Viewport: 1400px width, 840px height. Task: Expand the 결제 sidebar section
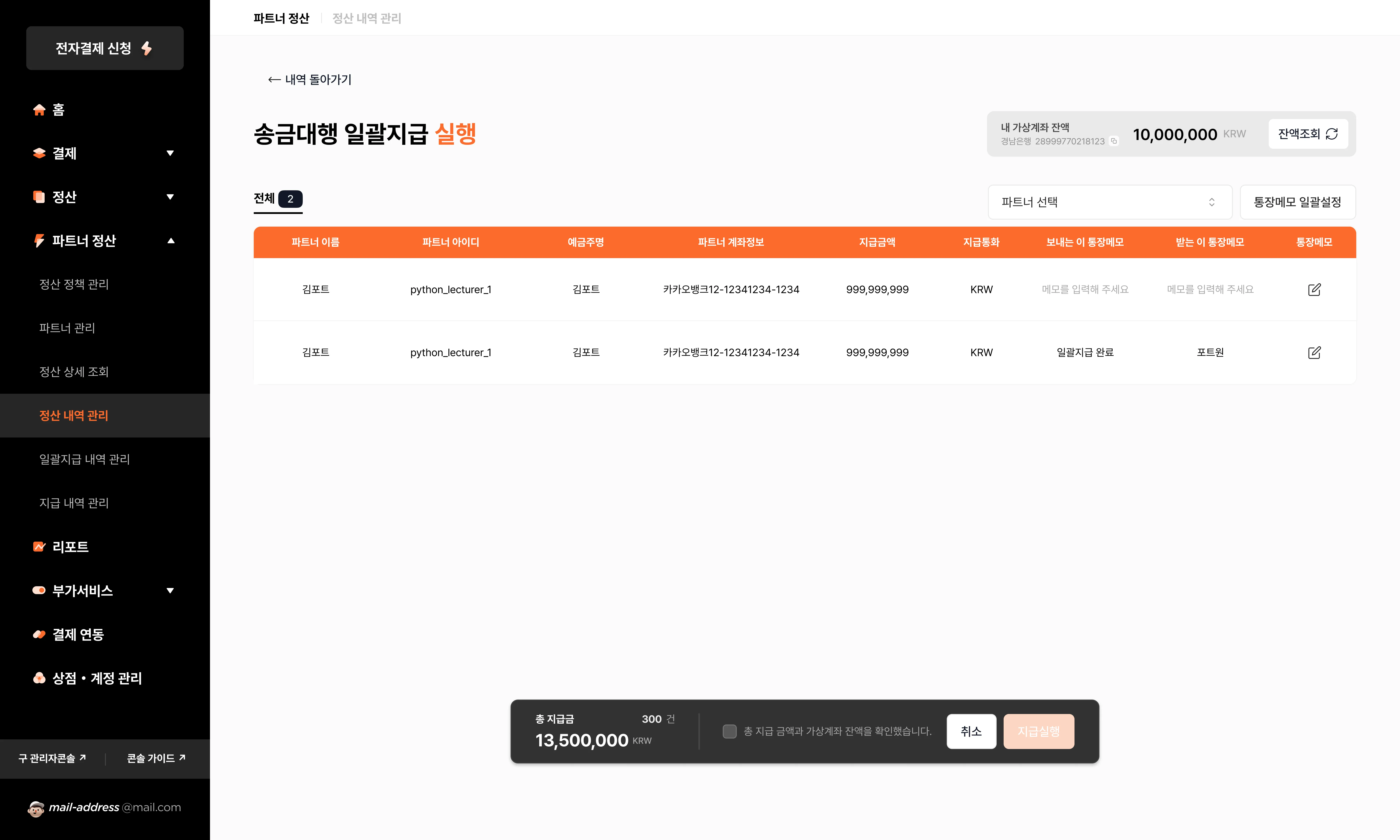[170, 153]
